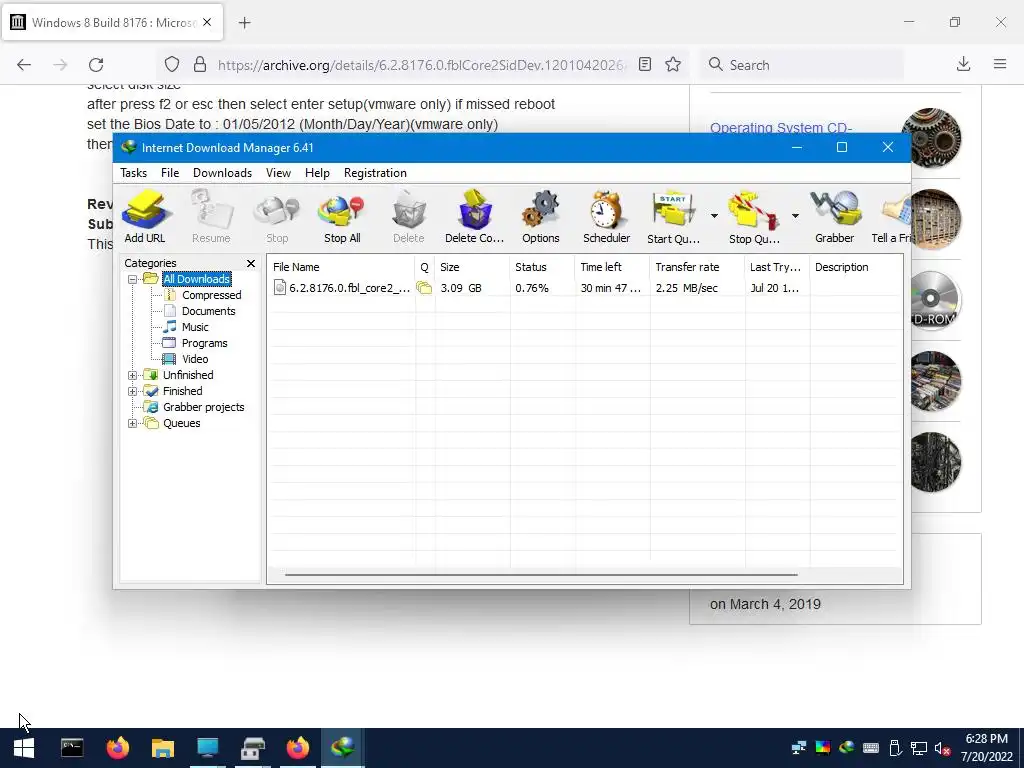This screenshot has height=768, width=1024.
Task: Open Stop Queue dropdown arrow
Action: [795, 216]
